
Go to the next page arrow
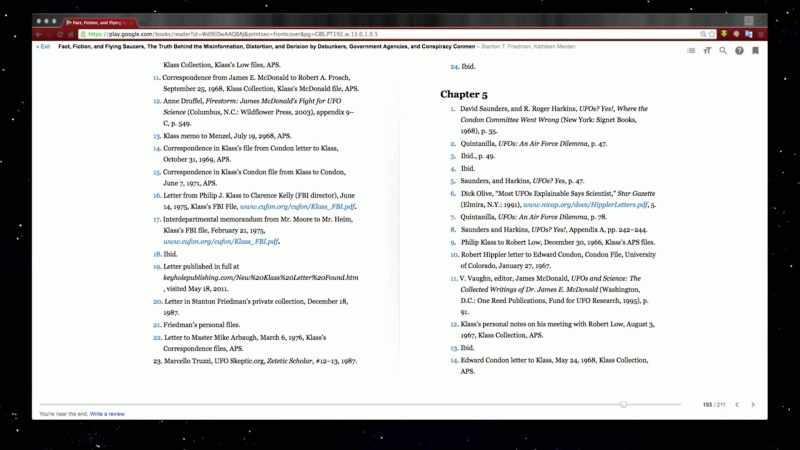pos(753,405)
